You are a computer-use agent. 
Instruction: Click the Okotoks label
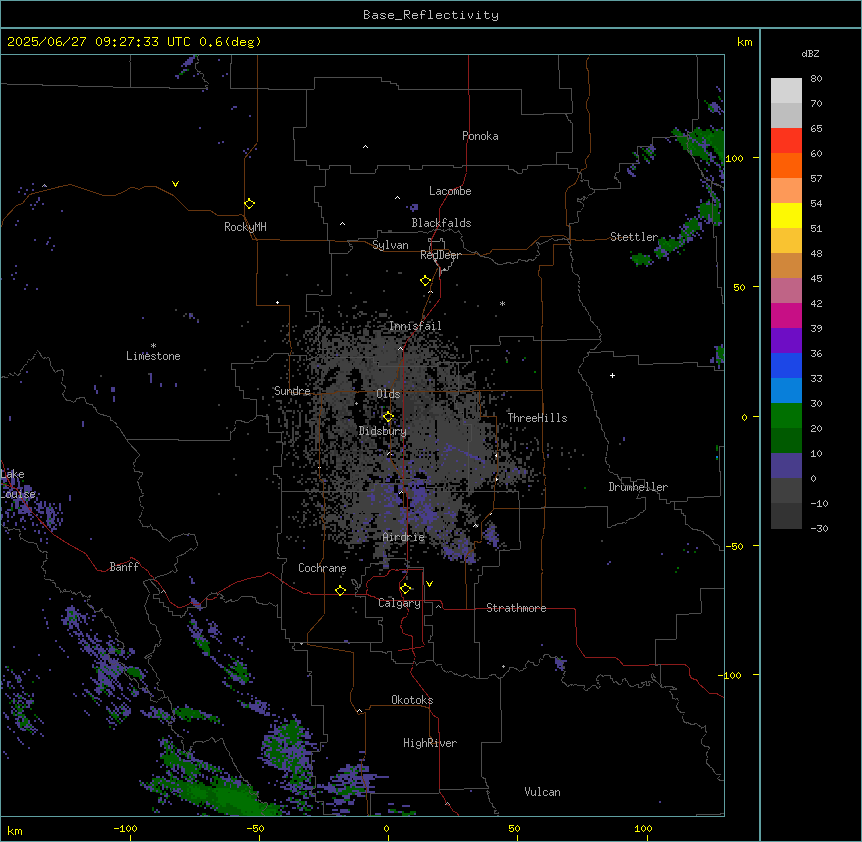[412, 700]
